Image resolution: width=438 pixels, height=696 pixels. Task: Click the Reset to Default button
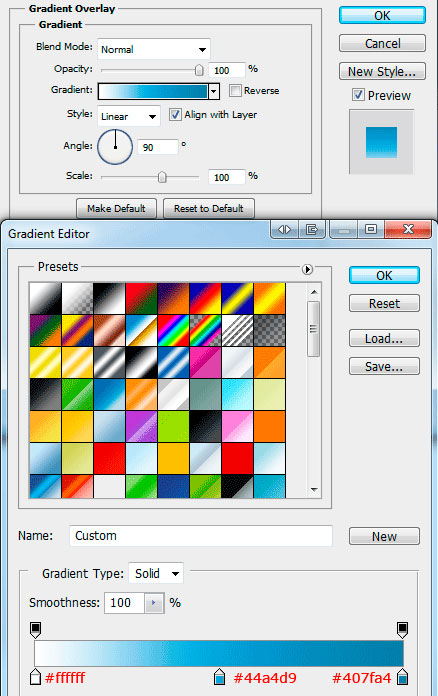(209, 209)
